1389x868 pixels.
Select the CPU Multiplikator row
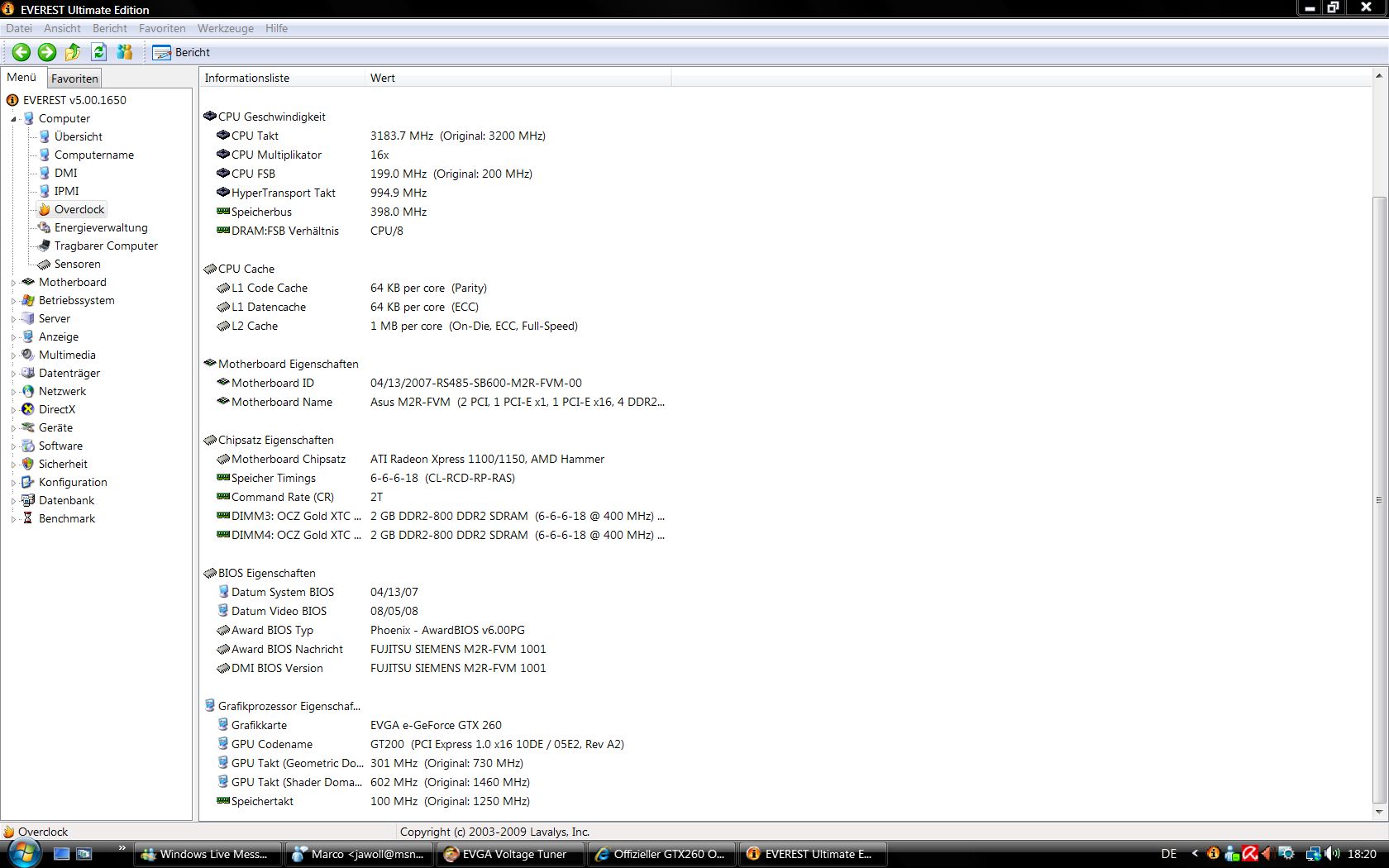click(x=436, y=155)
